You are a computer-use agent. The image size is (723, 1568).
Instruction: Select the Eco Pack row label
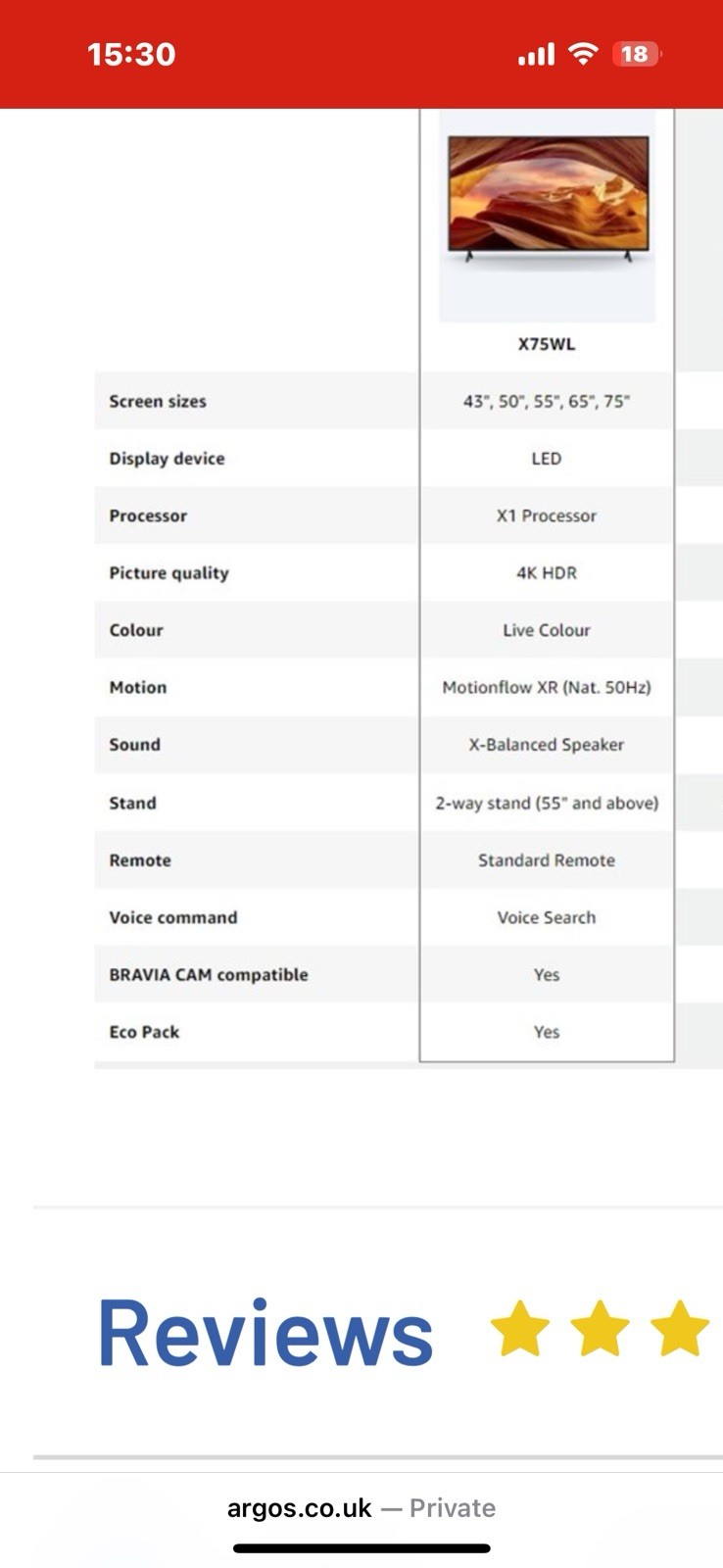pyautogui.click(x=144, y=1032)
